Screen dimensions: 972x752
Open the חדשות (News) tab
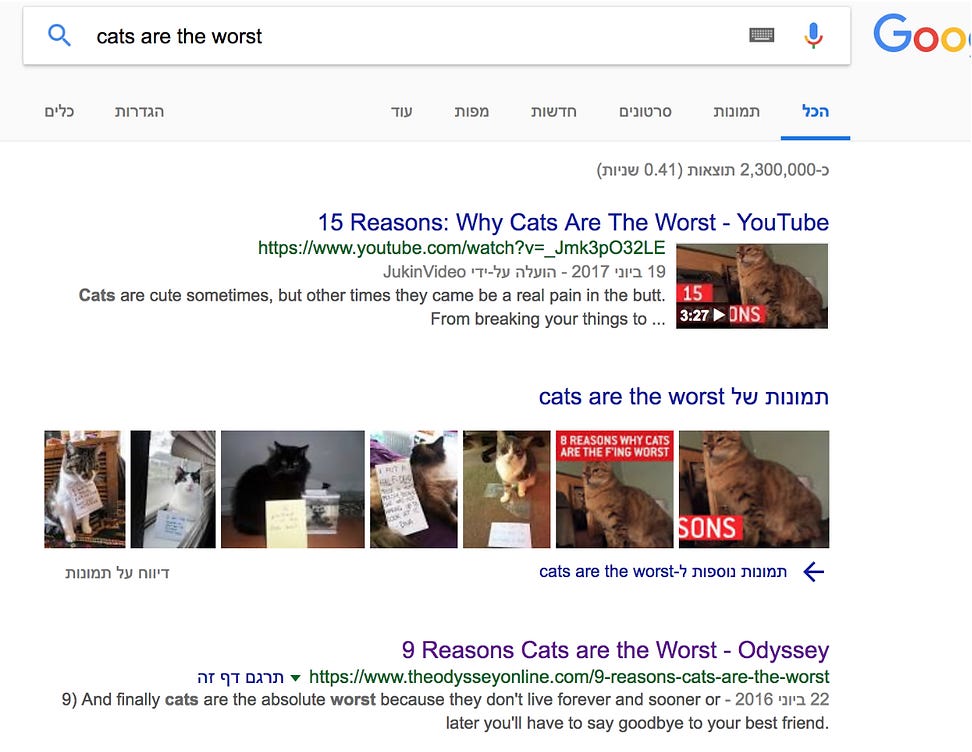pyautogui.click(x=554, y=112)
